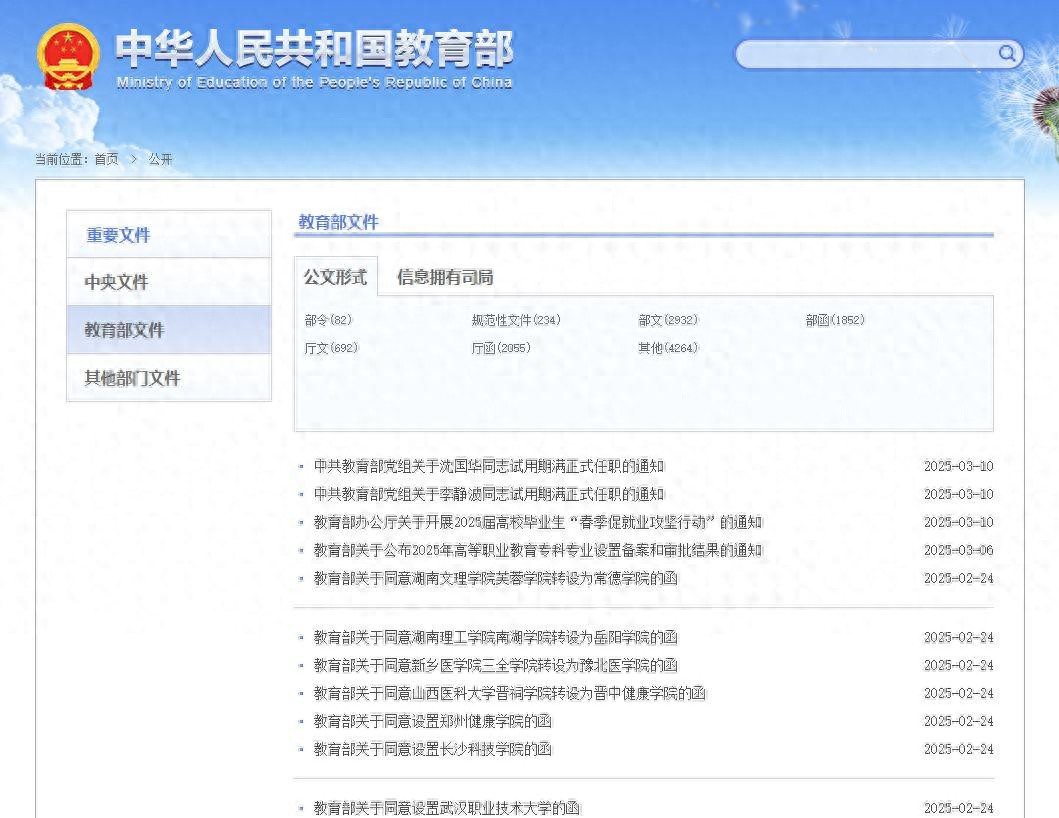Open letter on 郑州健康学院 establishment
The height and width of the screenshot is (818, 1059).
click(x=433, y=721)
